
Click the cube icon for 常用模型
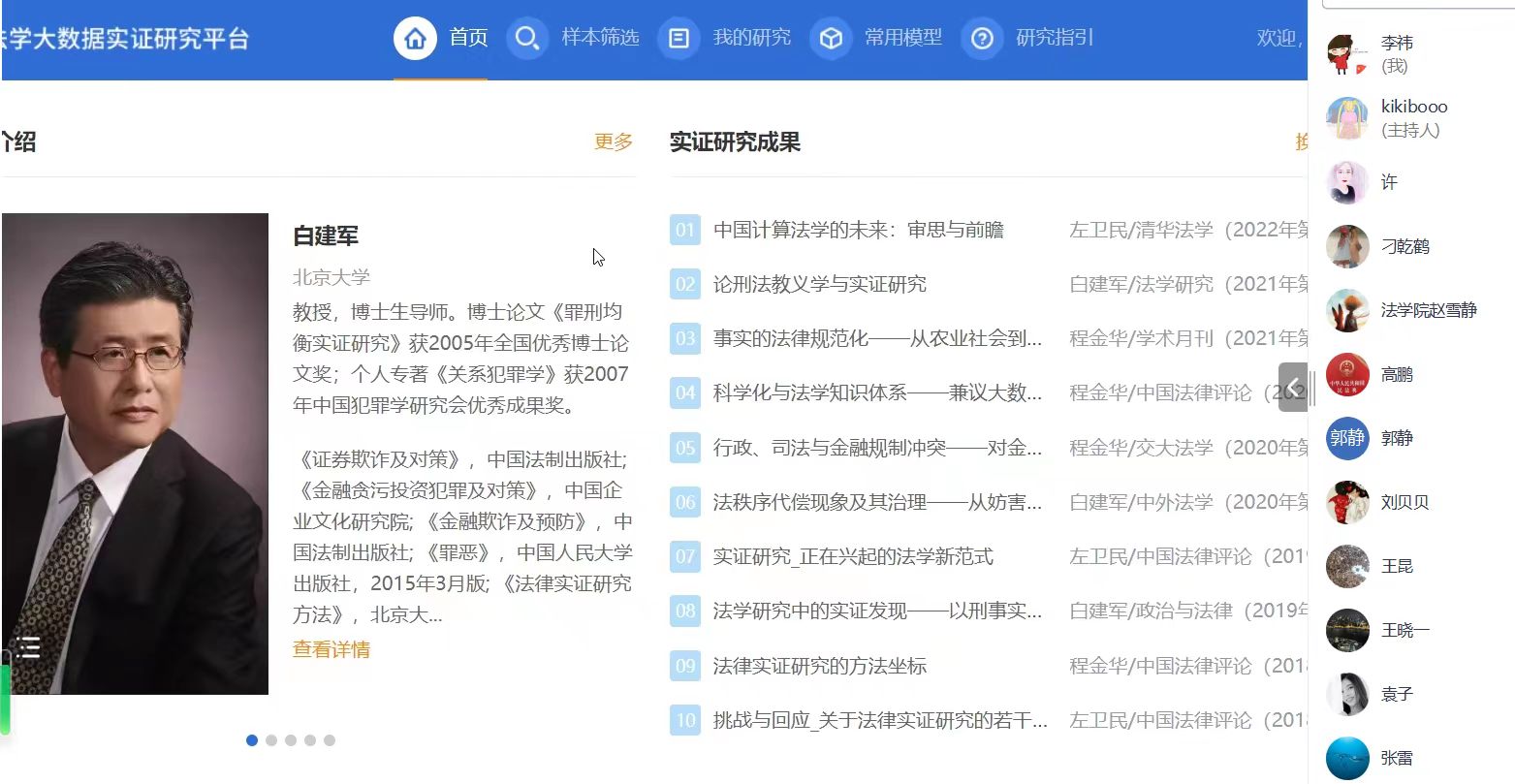(831, 39)
